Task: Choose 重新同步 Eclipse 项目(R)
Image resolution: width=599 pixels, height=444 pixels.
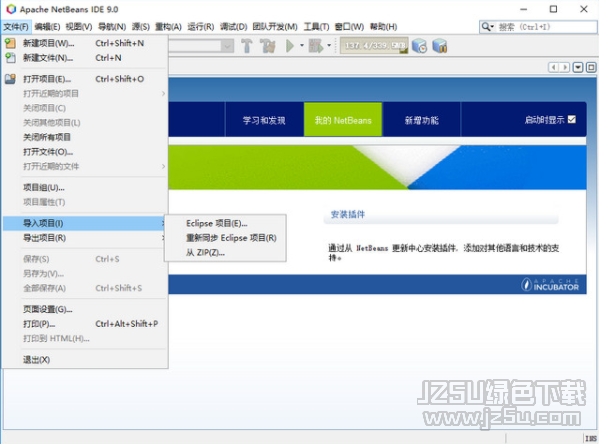Action: 231,238
